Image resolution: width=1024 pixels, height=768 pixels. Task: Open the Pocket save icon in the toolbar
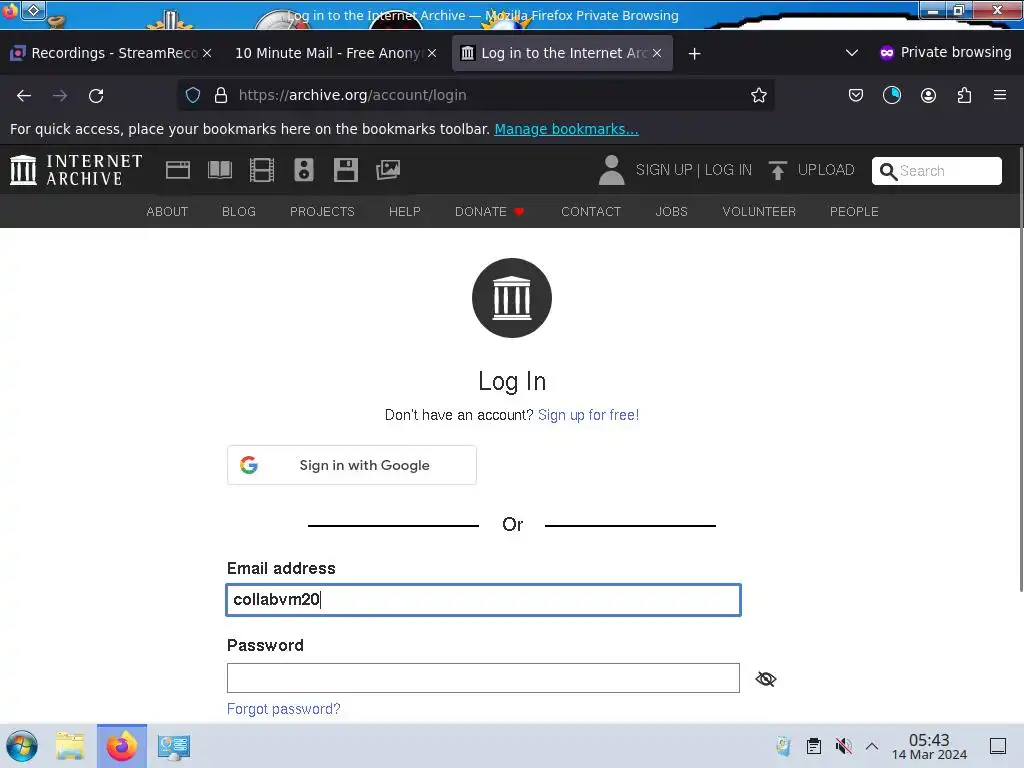[x=856, y=95]
